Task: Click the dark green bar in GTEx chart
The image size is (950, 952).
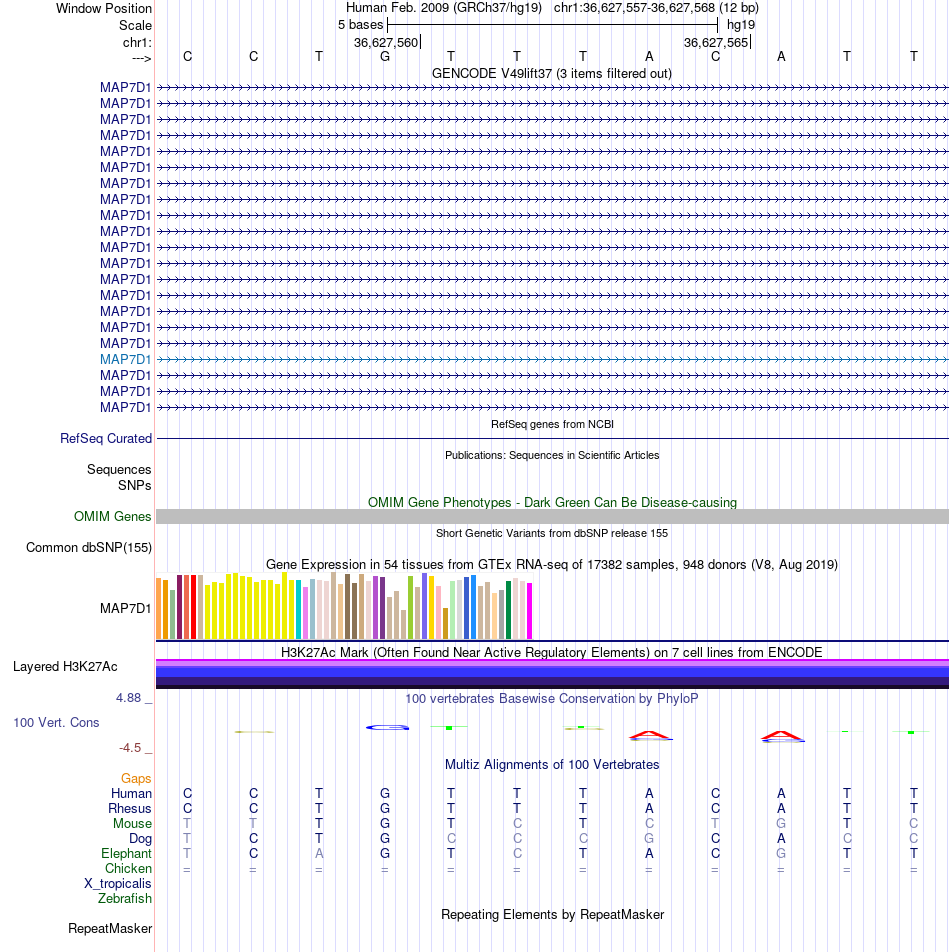Action: 509,610
